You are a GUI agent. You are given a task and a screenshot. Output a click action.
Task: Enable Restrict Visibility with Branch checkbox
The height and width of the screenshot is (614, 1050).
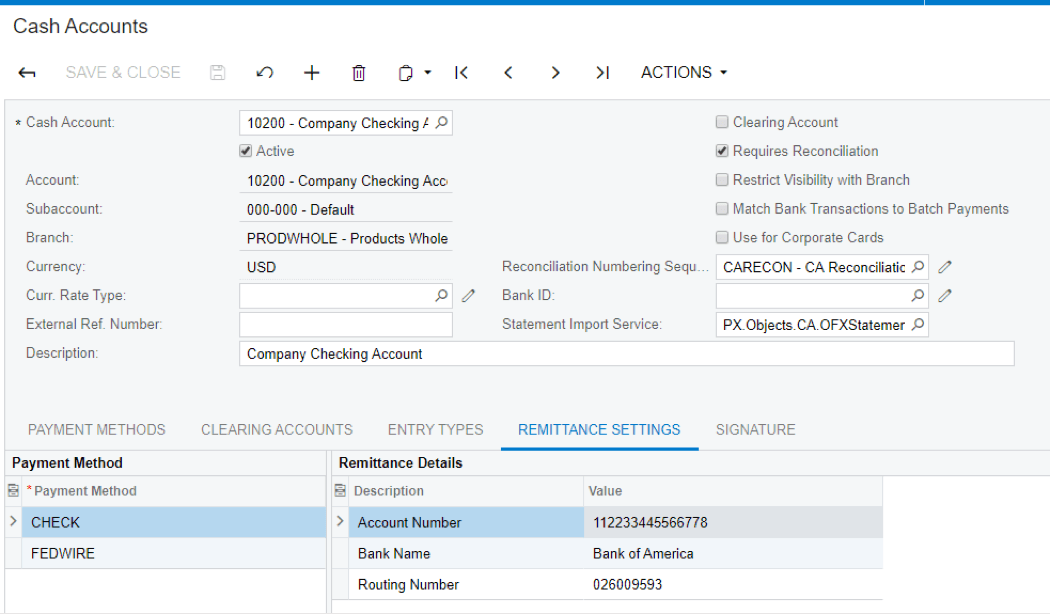pos(722,179)
